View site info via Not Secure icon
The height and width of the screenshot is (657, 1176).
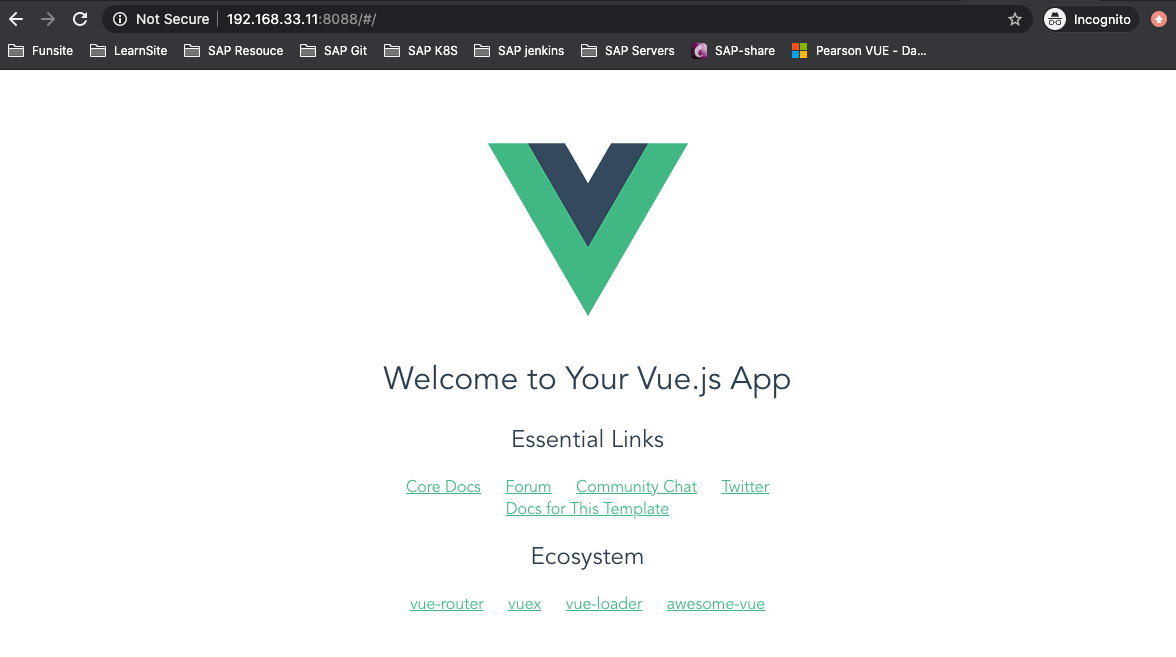pyautogui.click(x=120, y=20)
